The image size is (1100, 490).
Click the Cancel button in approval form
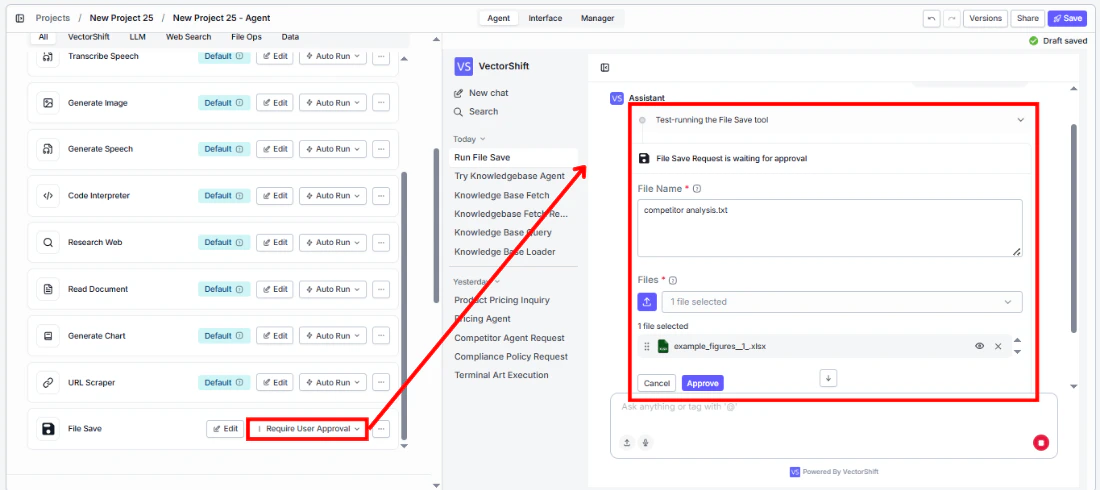pos(657,383)
